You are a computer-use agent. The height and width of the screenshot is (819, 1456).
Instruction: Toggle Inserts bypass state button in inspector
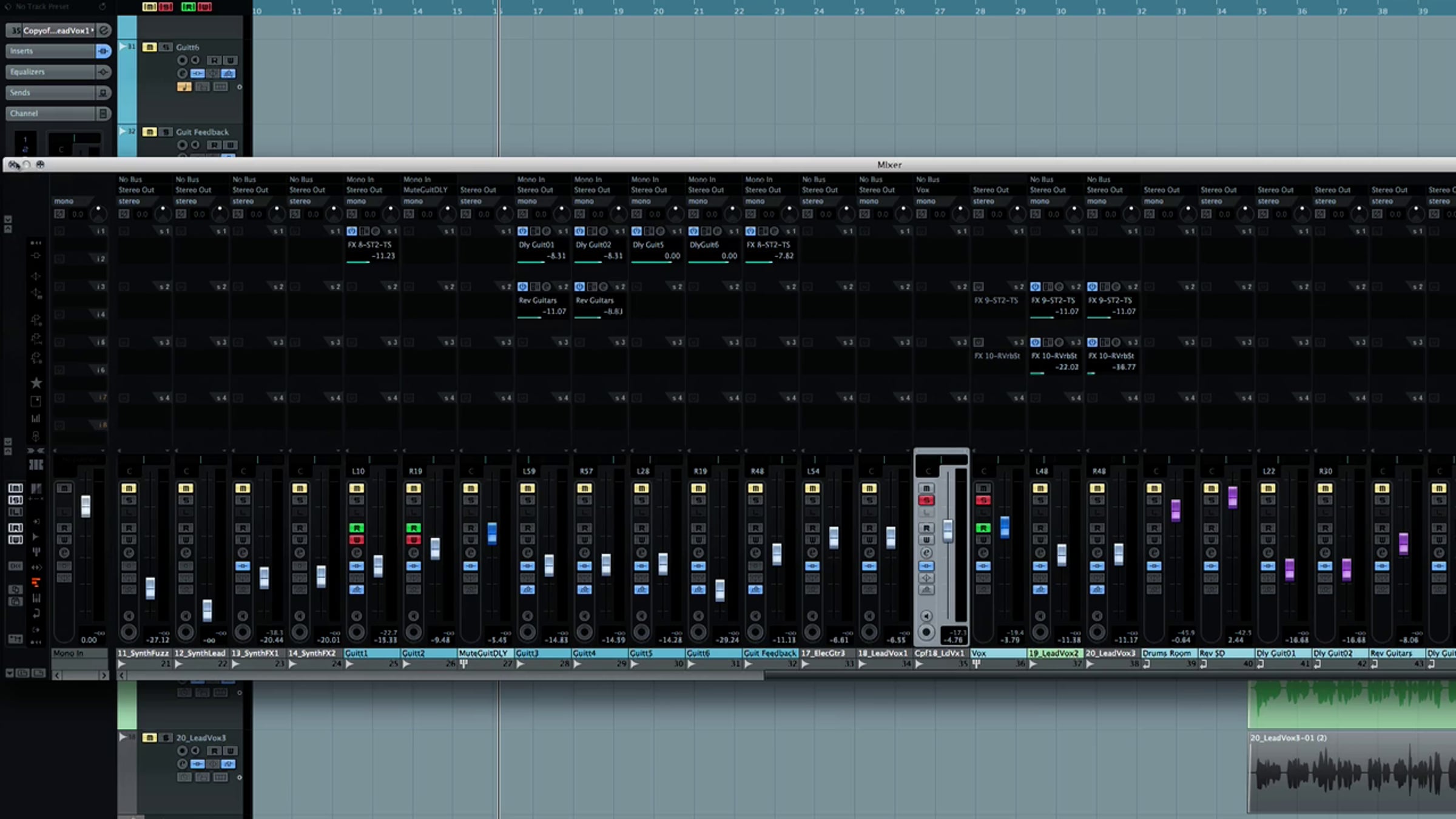(x=103, y=51)
